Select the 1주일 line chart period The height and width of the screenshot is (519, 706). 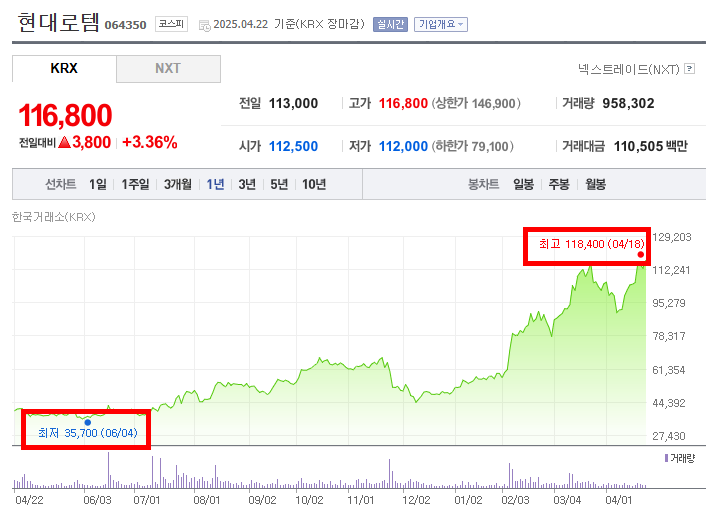pos(135,184)
